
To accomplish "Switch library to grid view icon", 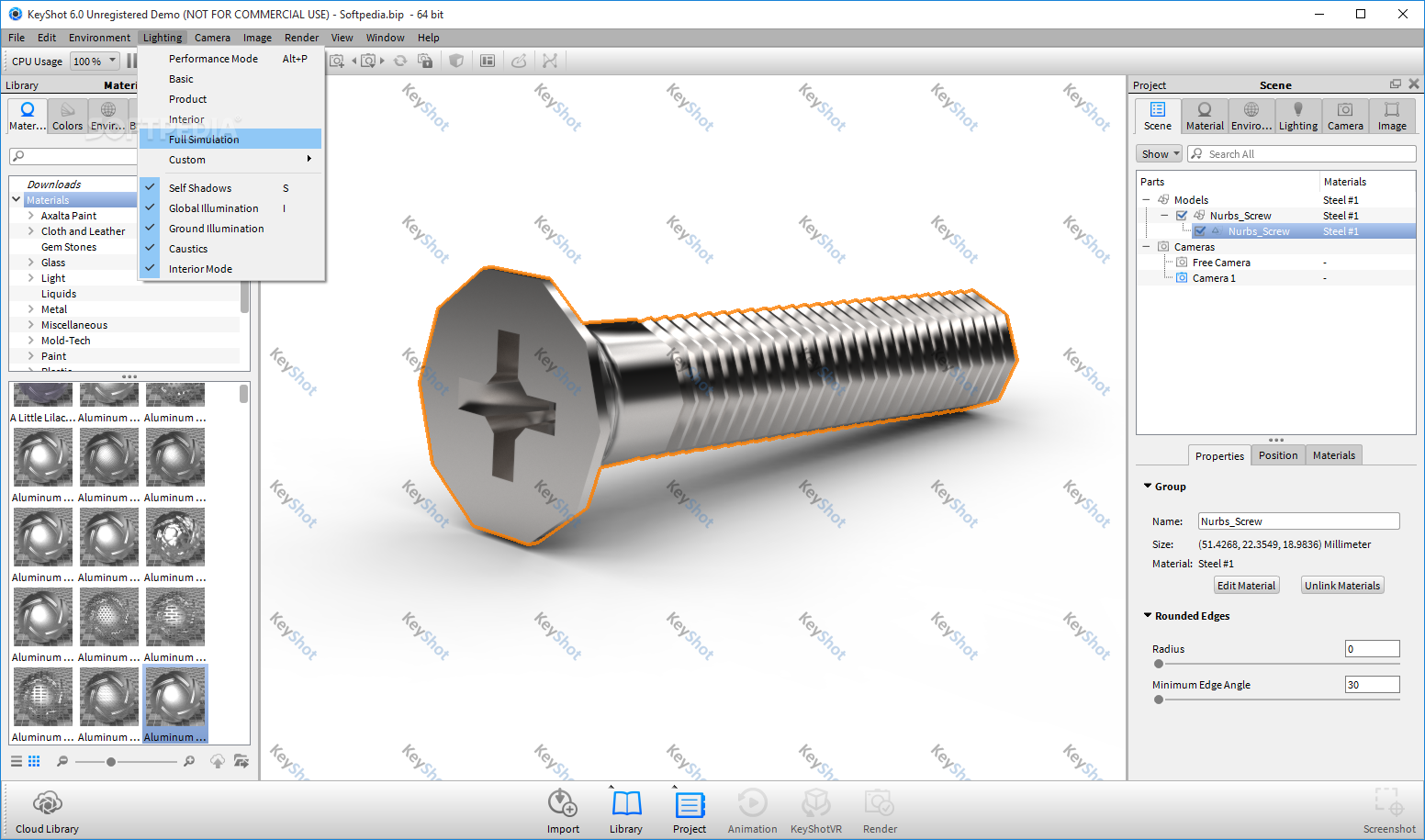I will click(34, 761).
